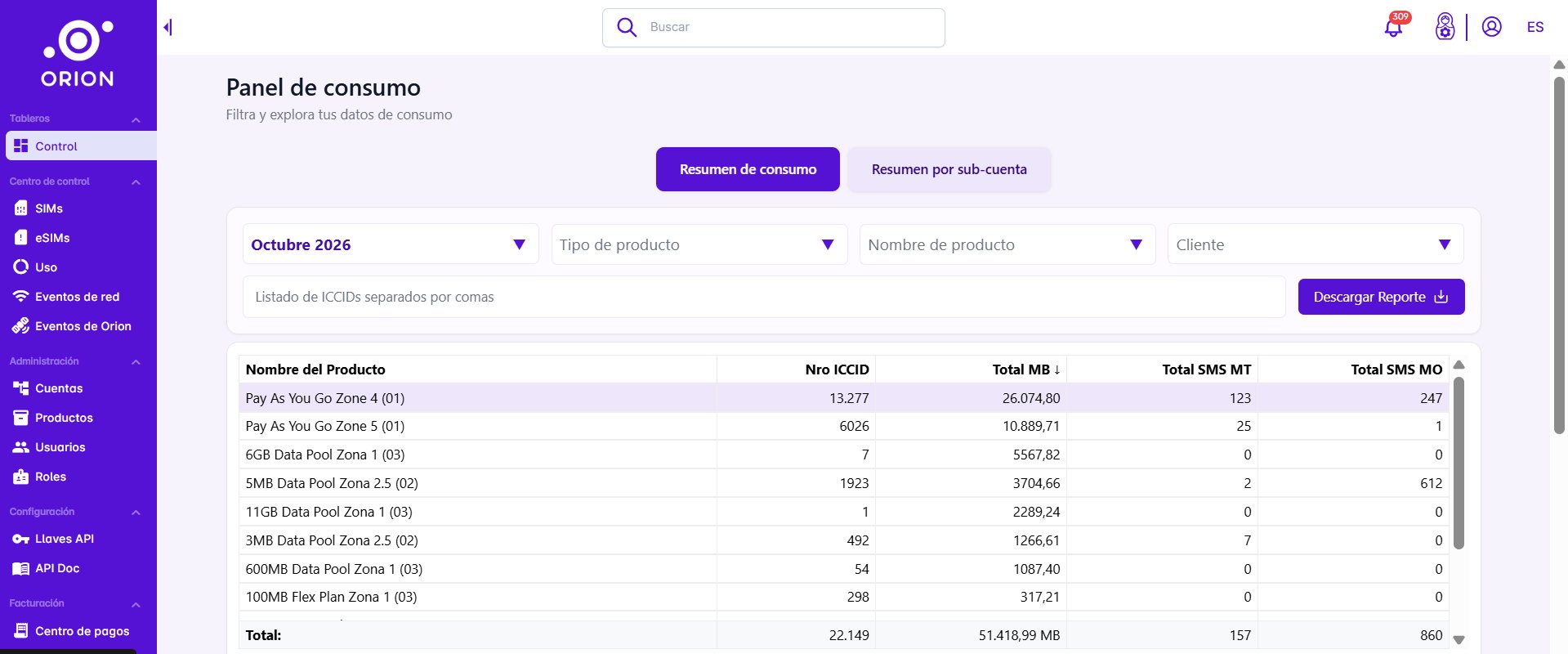This screenshot has width=1568, height=654.
Task: Click the Centro de pagos receipt icon
Action: click(x=21, y=630)
